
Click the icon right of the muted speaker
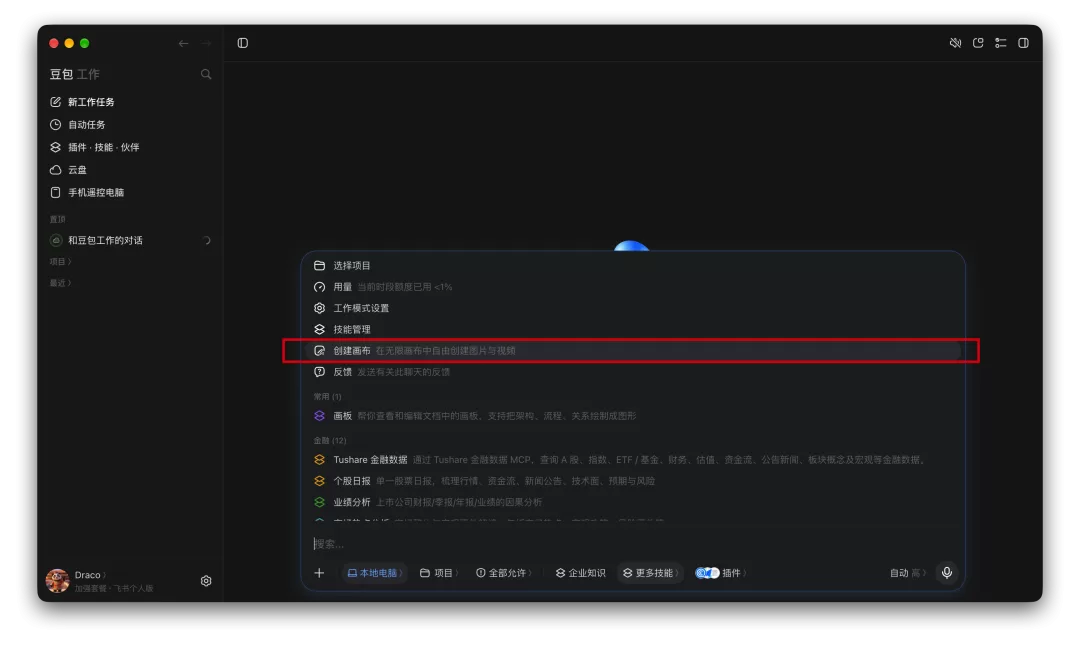978,43
